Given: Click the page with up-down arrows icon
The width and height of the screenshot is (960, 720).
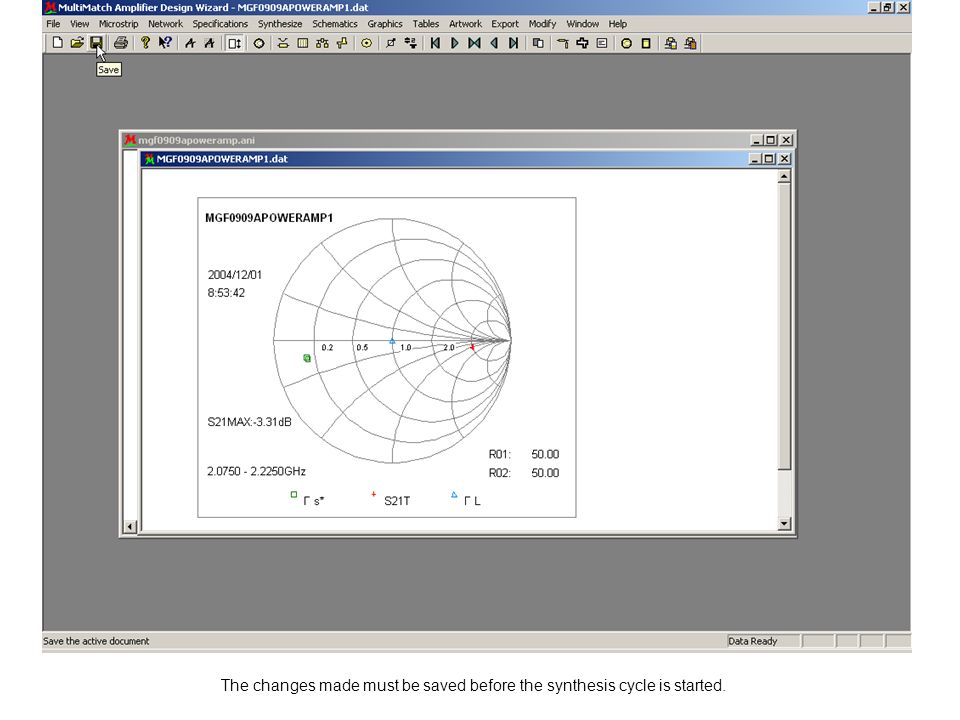Looking at the screenshot, I should 234,43.
